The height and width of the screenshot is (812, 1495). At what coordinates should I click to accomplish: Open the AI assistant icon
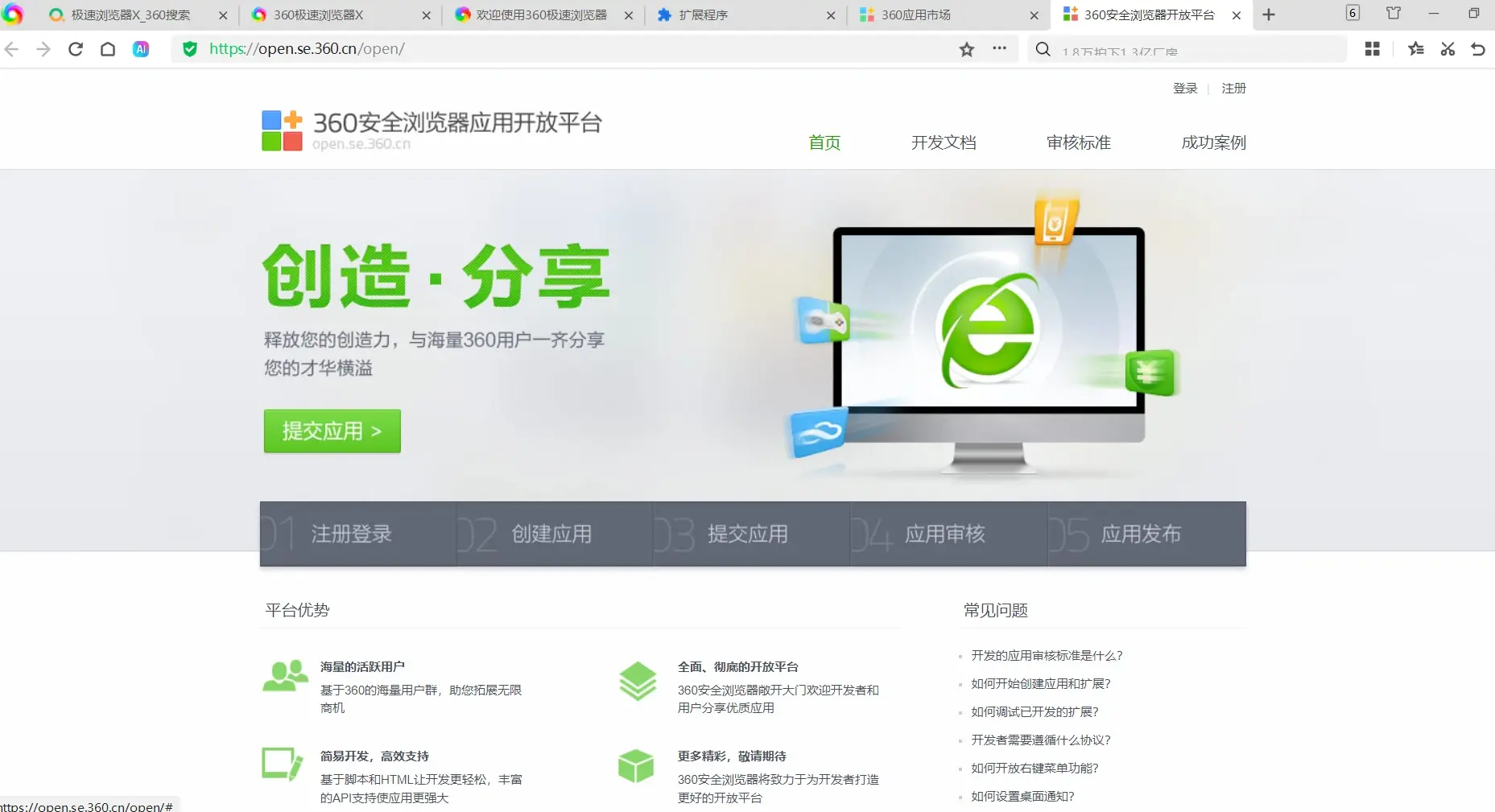point(141,49)
